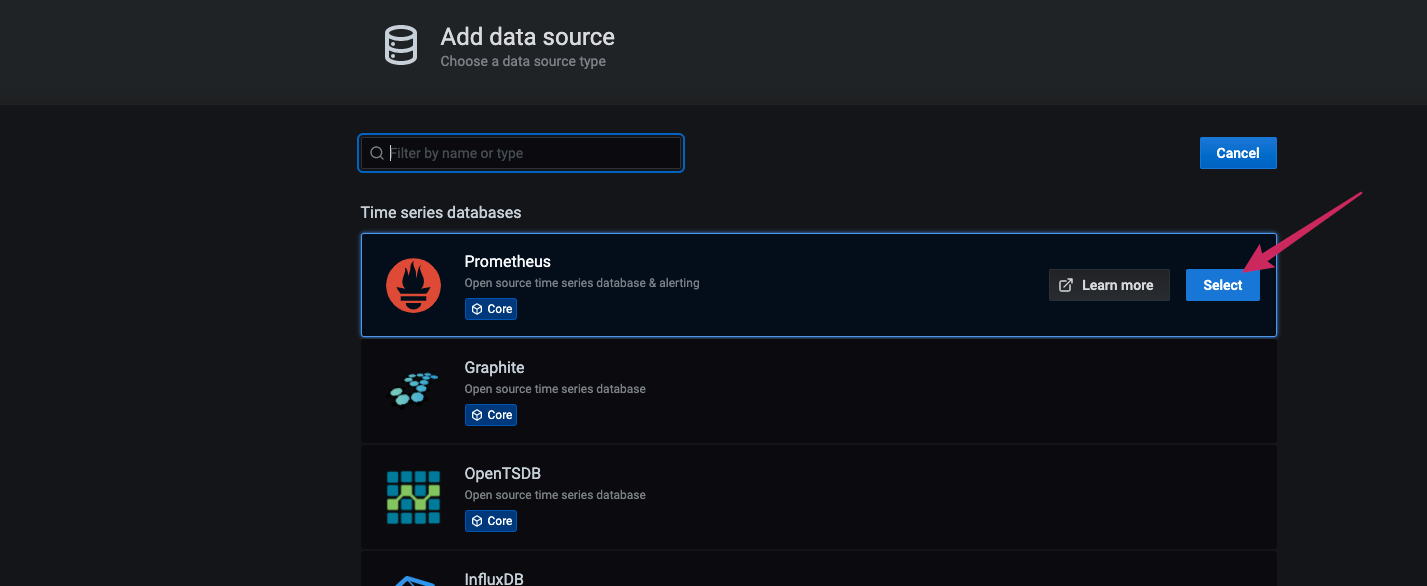Click the cube icon in Graphite Core badge

477,415
